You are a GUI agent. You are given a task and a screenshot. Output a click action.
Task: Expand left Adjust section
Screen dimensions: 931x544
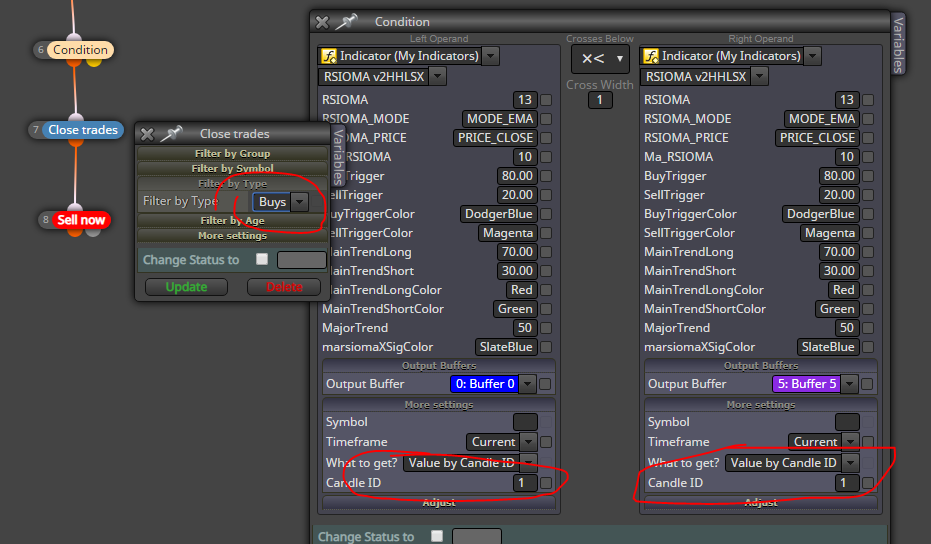(x=439, y=502)
